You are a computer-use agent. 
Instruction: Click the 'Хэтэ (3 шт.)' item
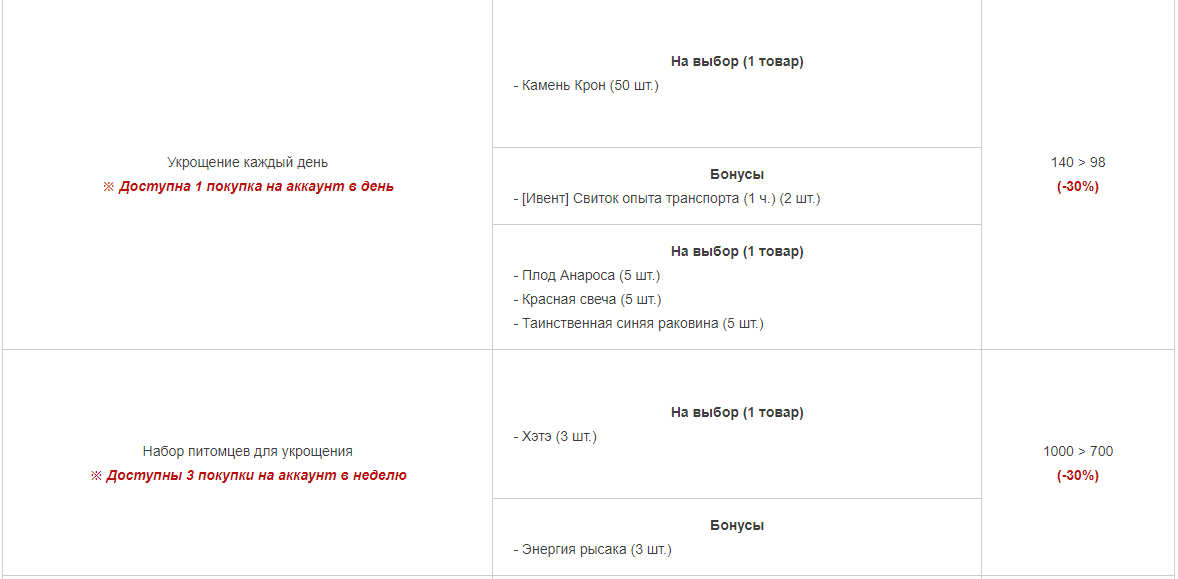click(555, 436)
